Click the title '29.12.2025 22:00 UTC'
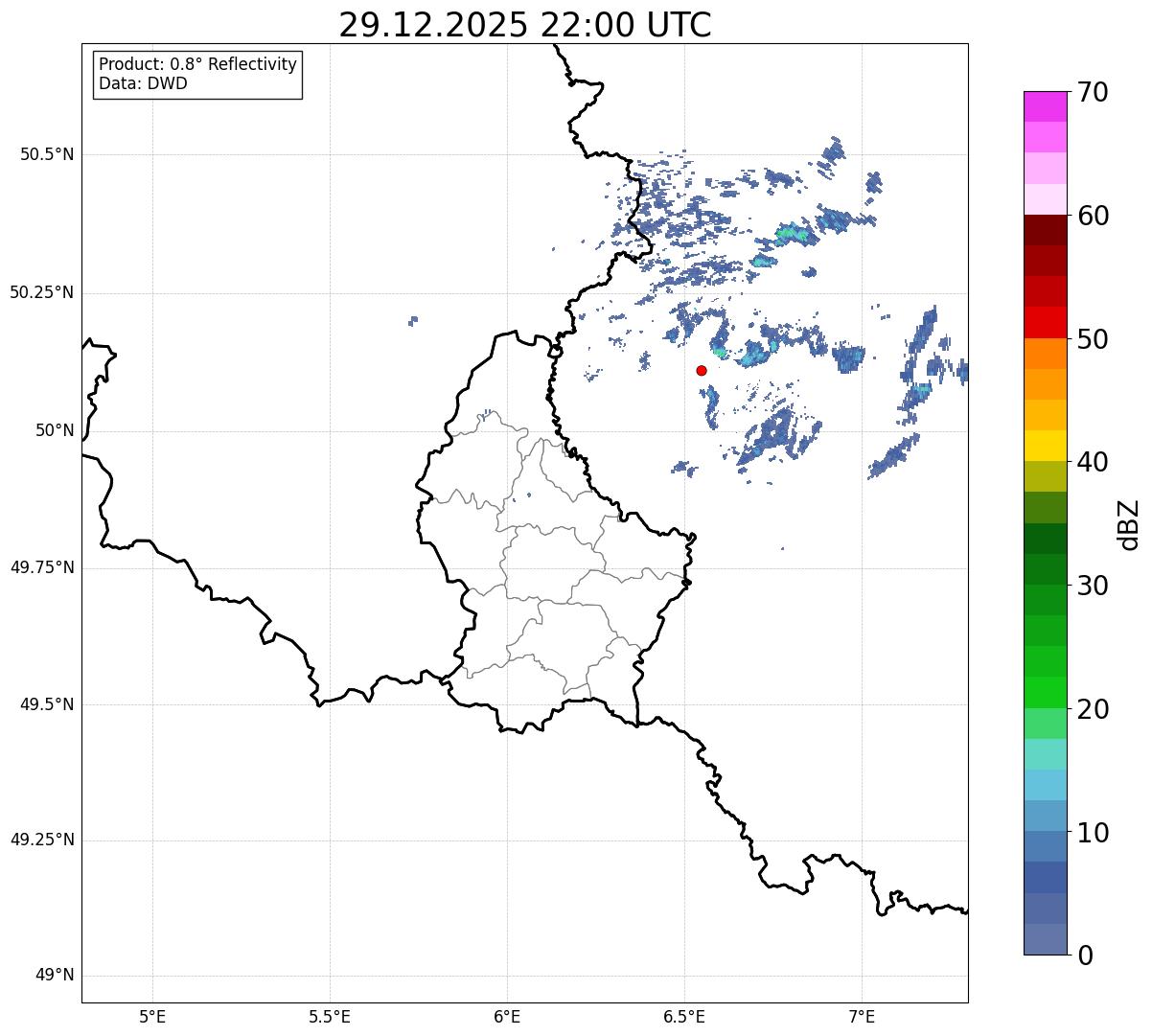This screenshot has width=1152, height=1036. coord(525,25)
